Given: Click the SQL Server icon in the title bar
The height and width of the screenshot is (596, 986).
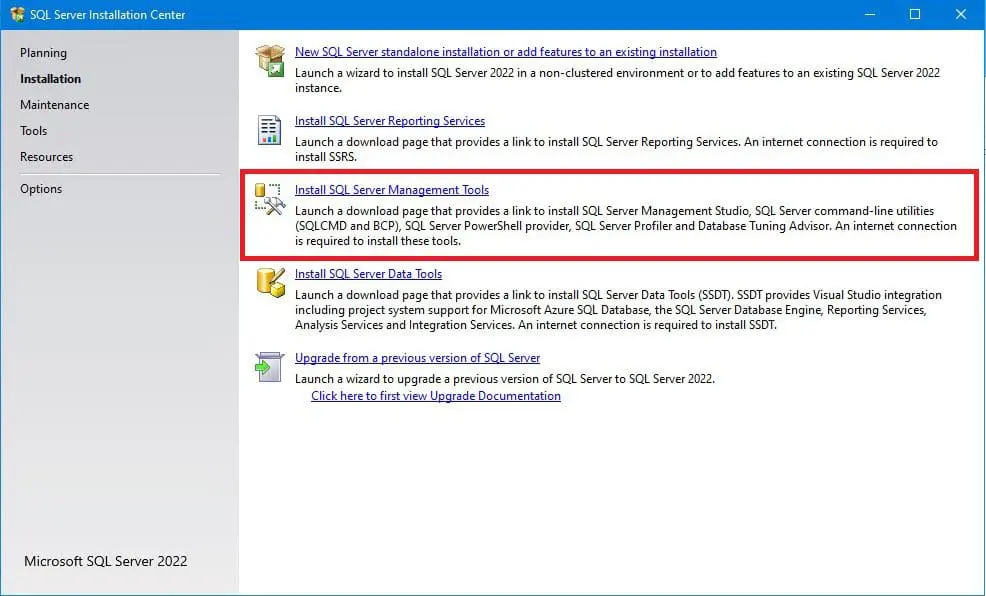Looking at the screenshot, I should point(16,14).
